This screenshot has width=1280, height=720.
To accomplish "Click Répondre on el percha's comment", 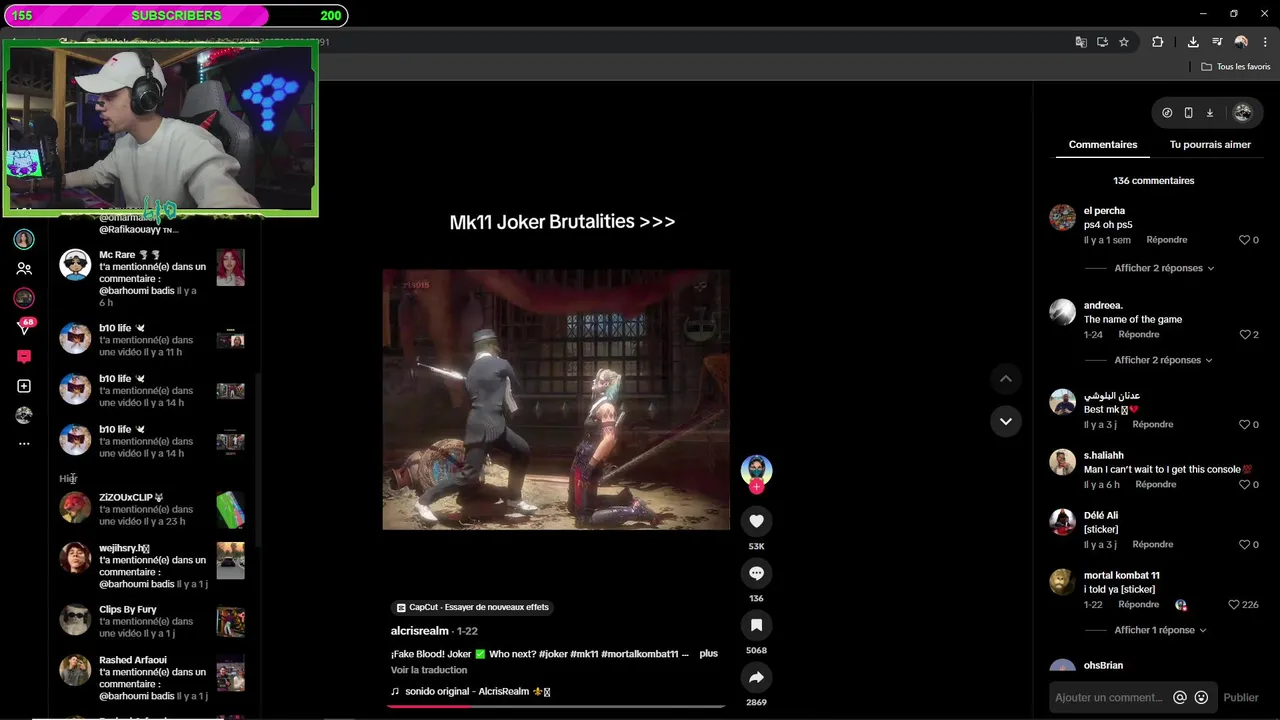I will point(1167,240).
